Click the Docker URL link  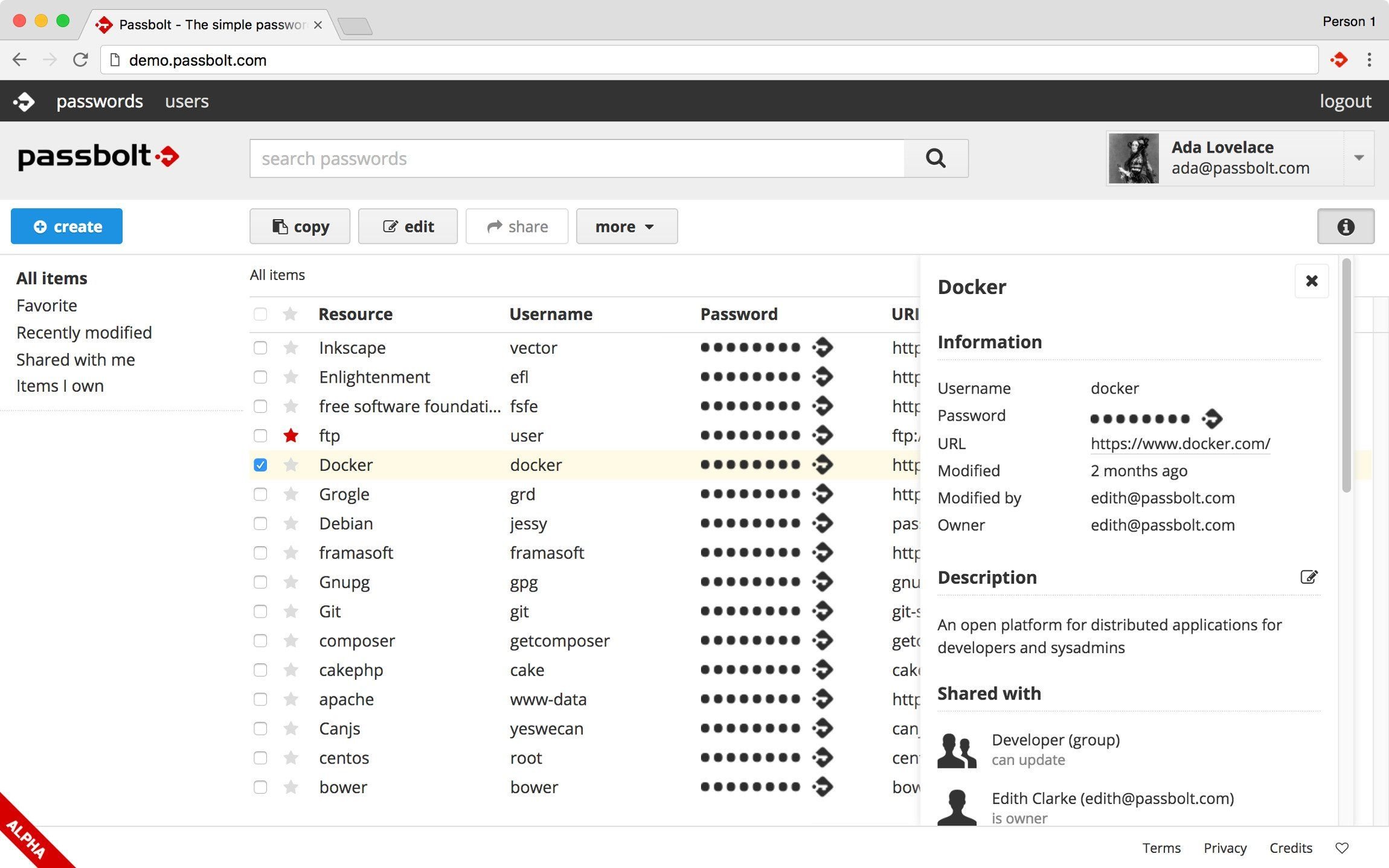click(1180, 442)
